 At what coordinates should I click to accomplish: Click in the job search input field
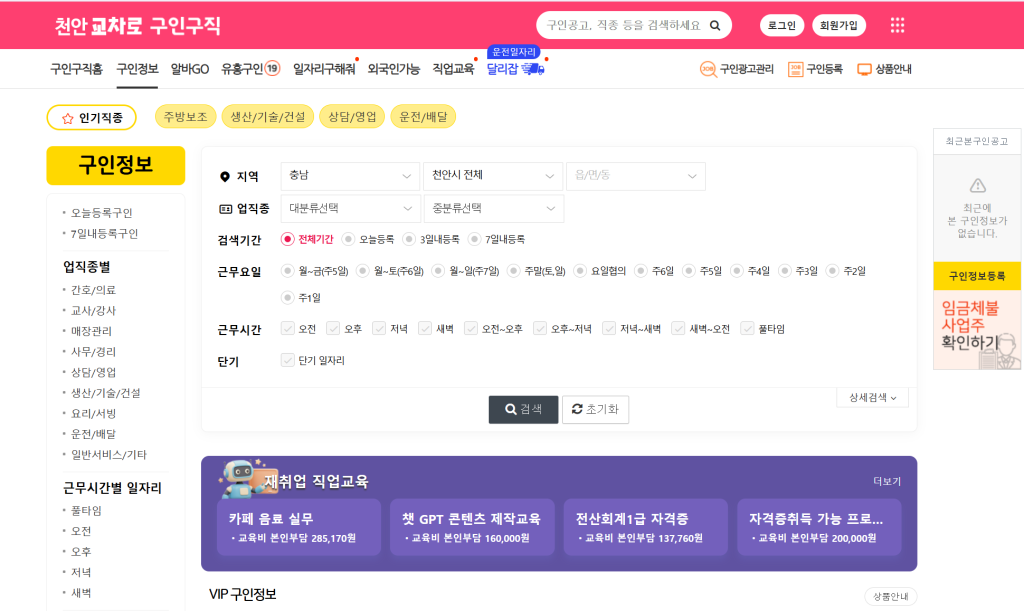point(624,25)
